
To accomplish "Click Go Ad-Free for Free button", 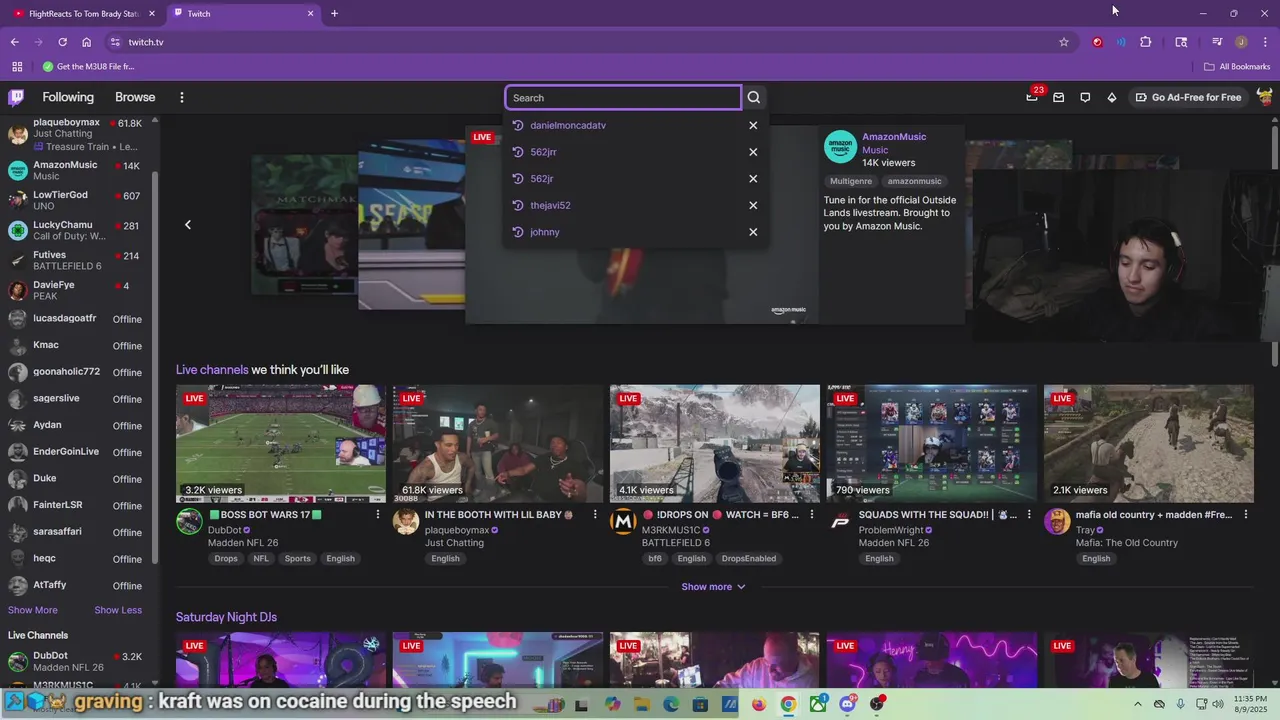I will [1188, 97].
